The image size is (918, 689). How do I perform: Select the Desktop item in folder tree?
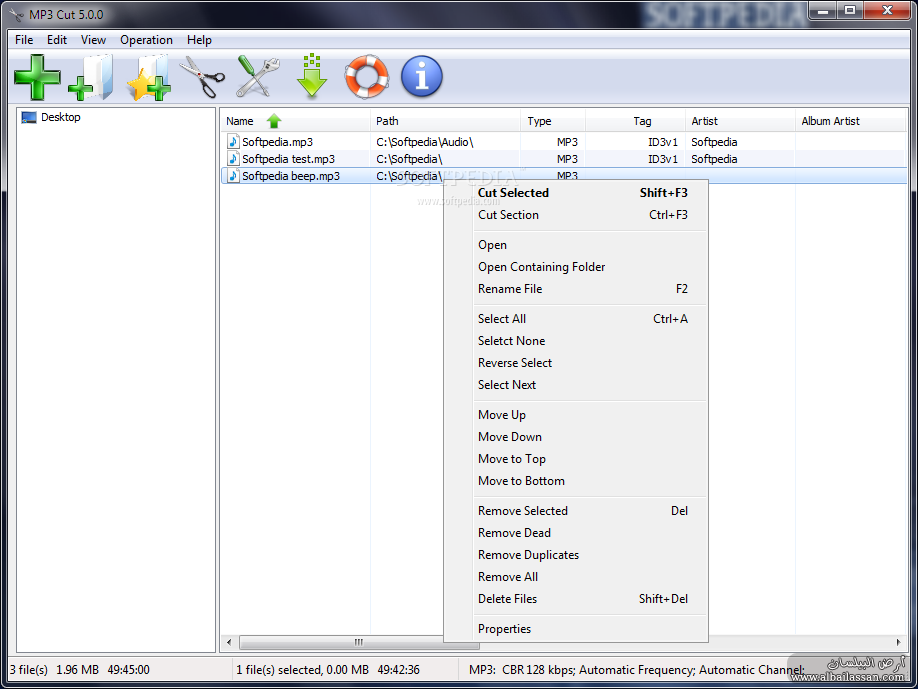pyautogui.click(x=60, y=117)
